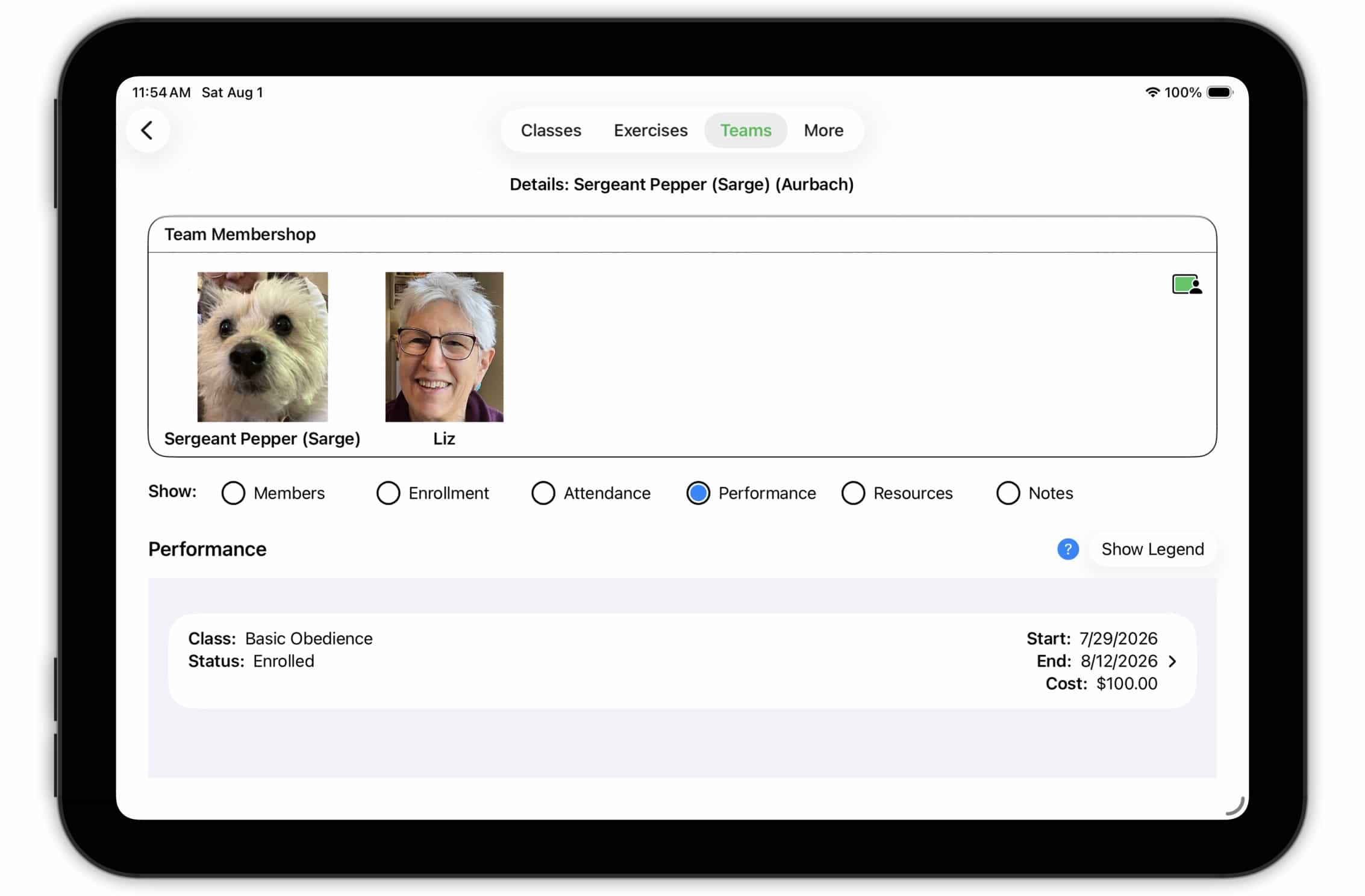Screen dimensions: 1365x896
Task: Click the status value Enrolled
Action: tap(283, 661)
